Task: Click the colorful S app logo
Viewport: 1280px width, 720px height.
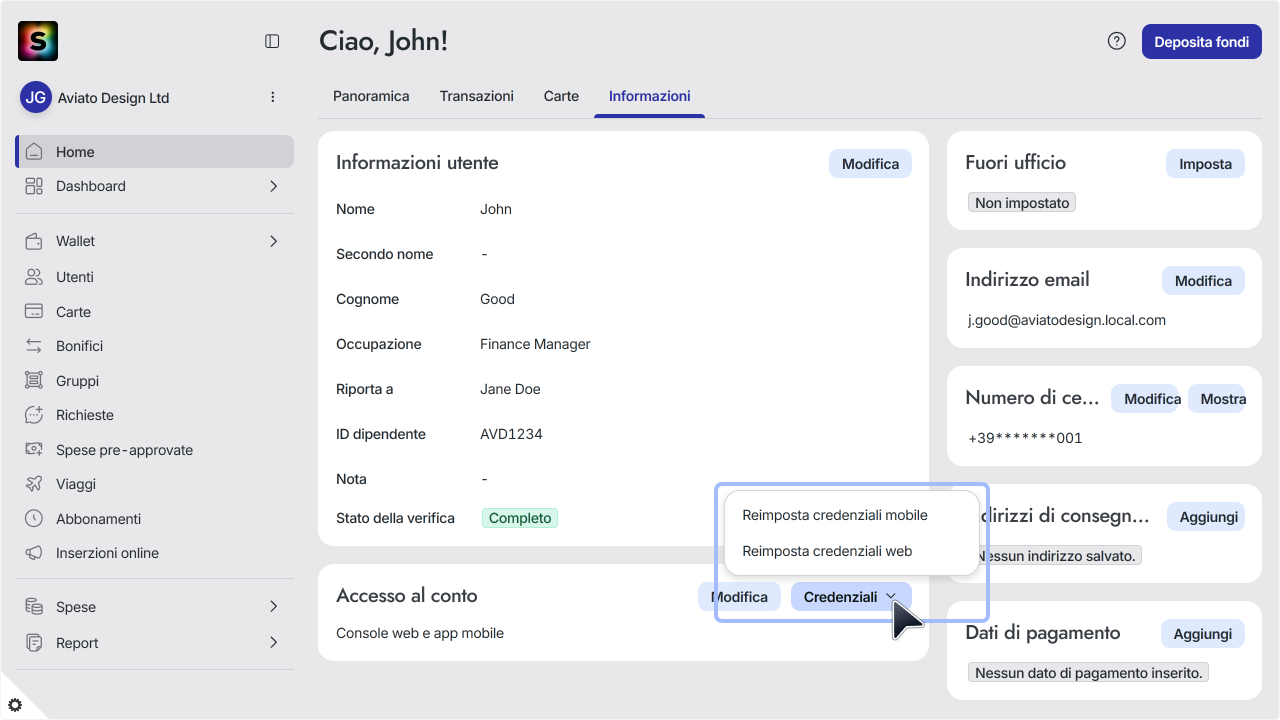Action: tap(38, 41)
